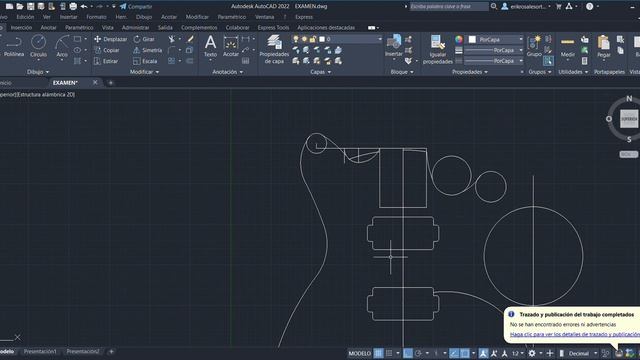This screenshot has width=640, height=360.
Task: Toggle layer 0 lock icon
Action: [313, 39]
